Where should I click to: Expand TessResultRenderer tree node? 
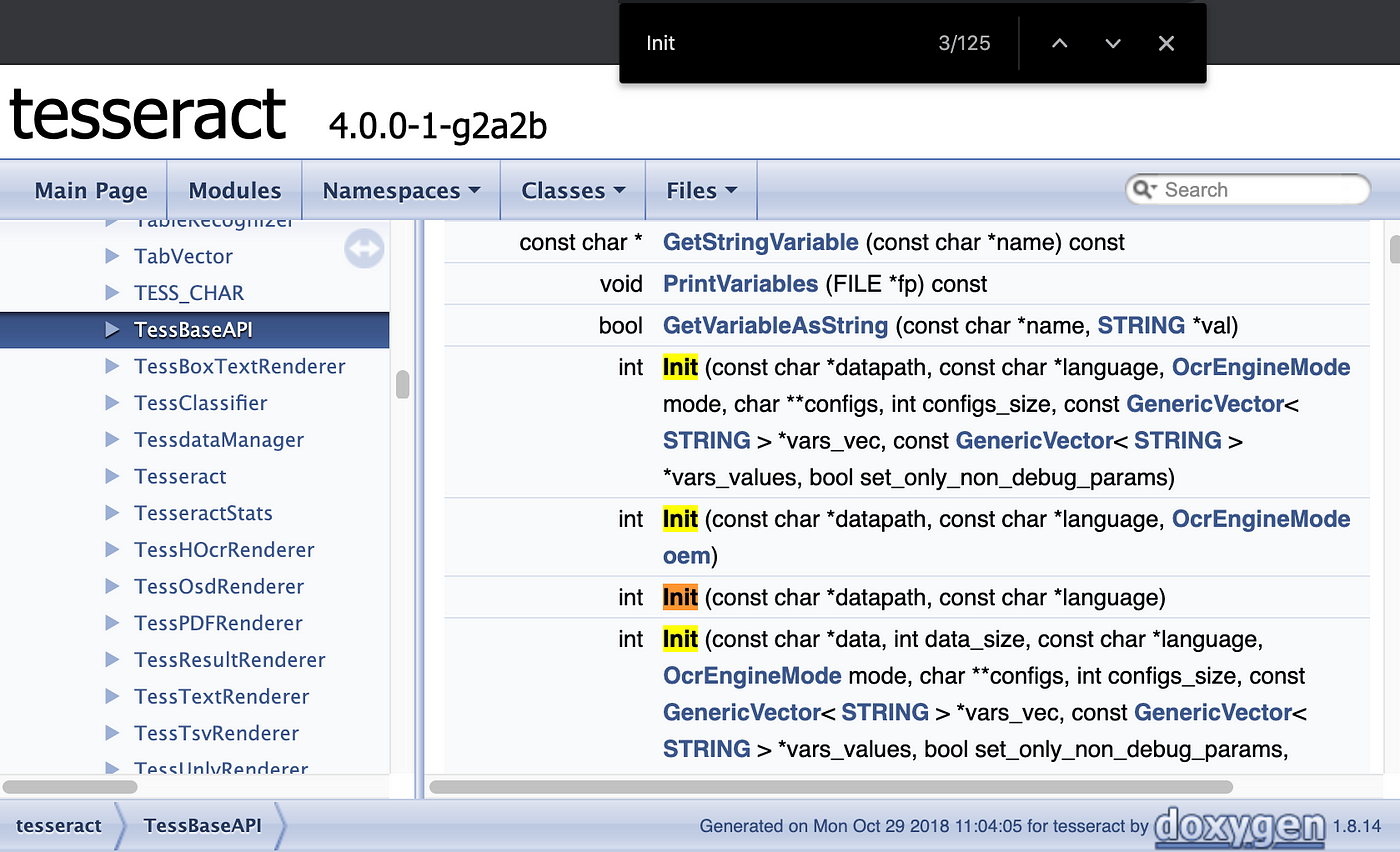click(x=112, y=659)
